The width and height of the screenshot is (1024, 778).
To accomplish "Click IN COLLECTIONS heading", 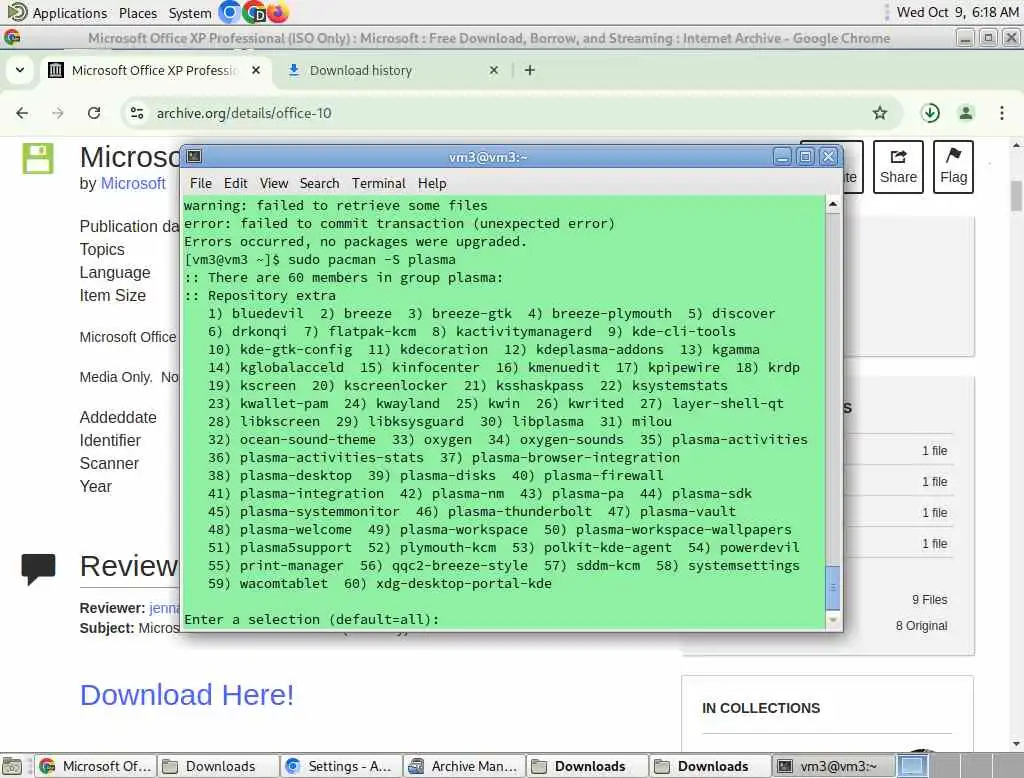I will tap(761, 708).
